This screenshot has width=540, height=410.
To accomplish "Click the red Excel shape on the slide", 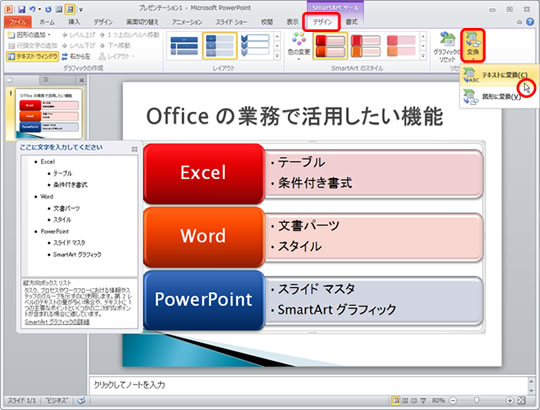I will pyautogui.click(x=204, y=174).
